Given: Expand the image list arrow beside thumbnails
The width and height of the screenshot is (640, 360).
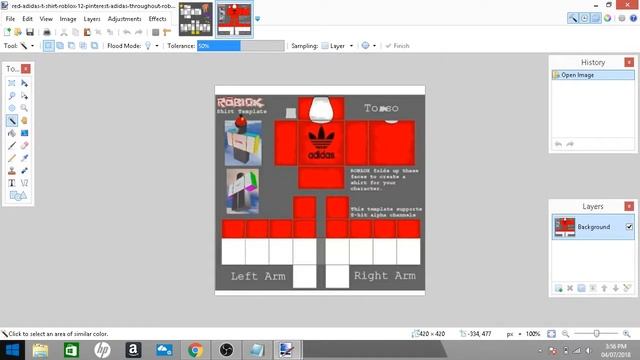Looking at the screenshot, I should click(258, 19).
